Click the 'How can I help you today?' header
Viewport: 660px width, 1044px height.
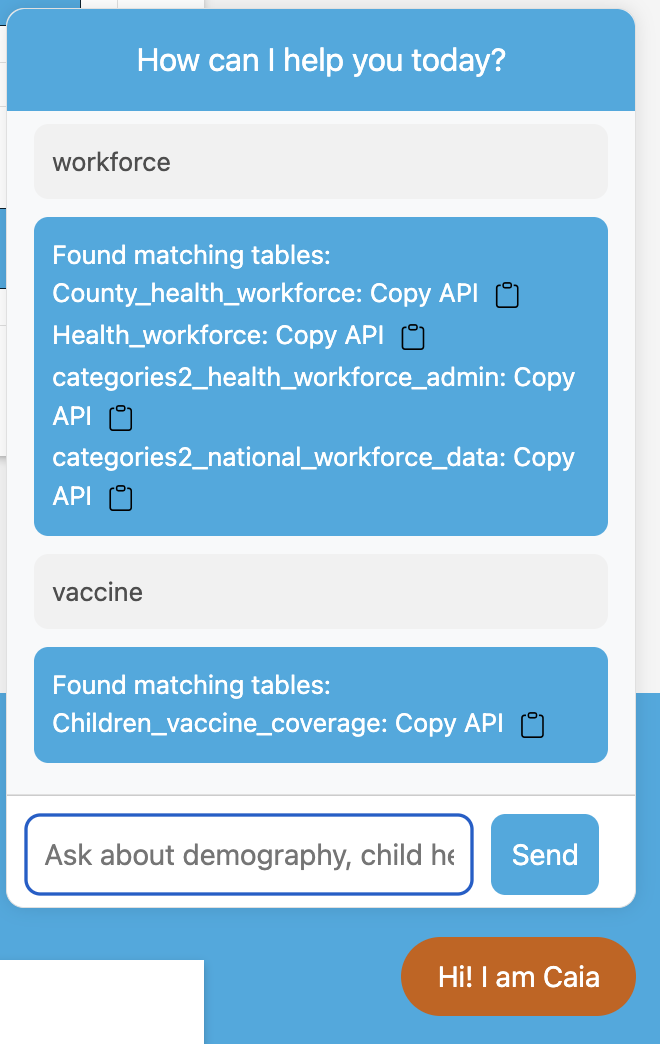tap(320, 60)
